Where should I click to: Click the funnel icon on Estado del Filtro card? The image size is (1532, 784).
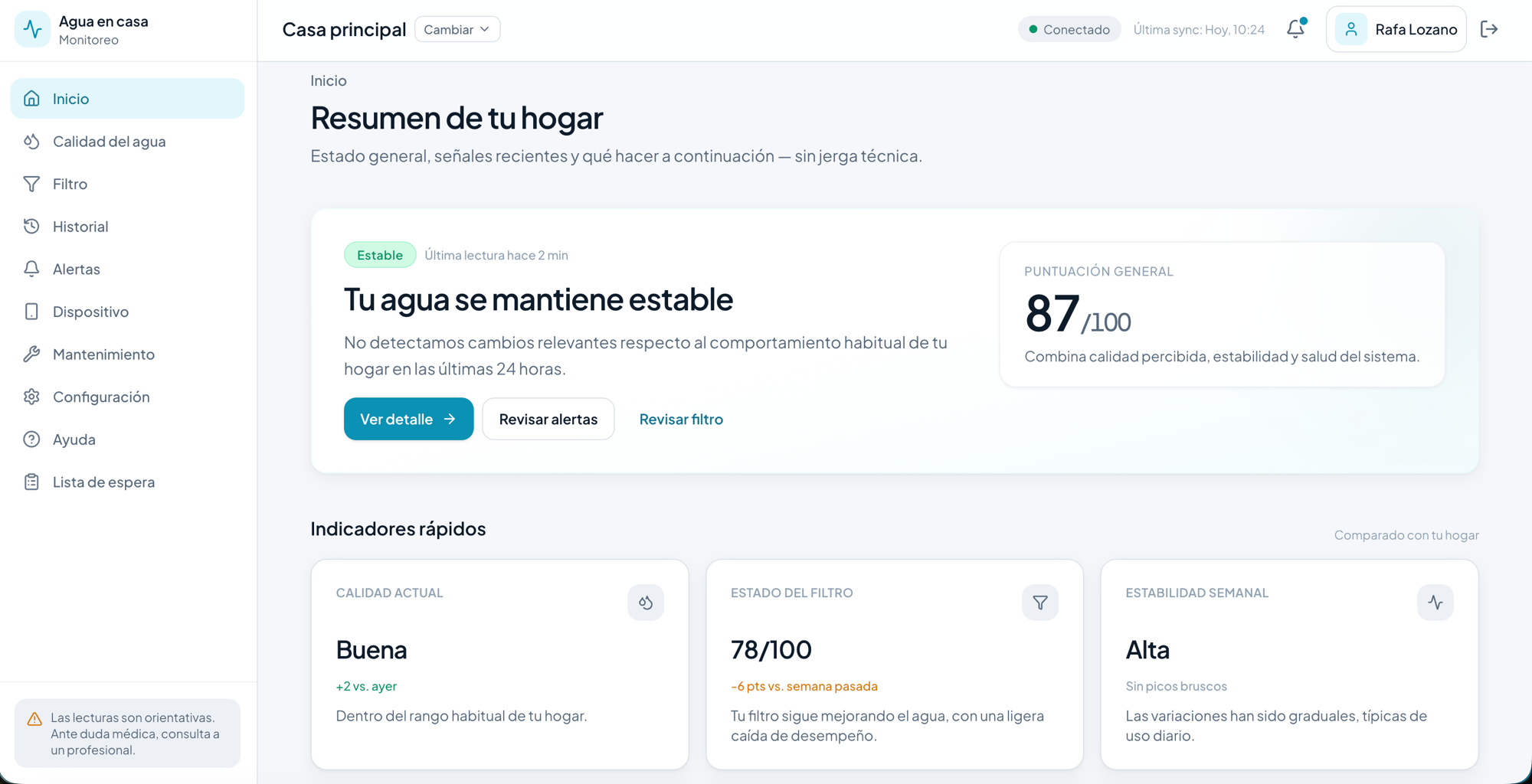click(x=1040, y=603)
